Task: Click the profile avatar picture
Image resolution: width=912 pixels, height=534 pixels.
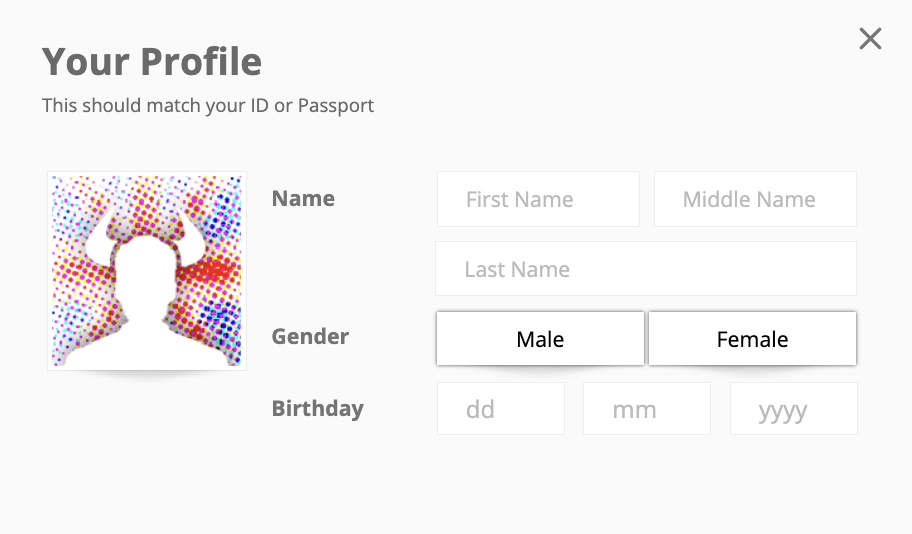Action: click(x=147, y=271)
